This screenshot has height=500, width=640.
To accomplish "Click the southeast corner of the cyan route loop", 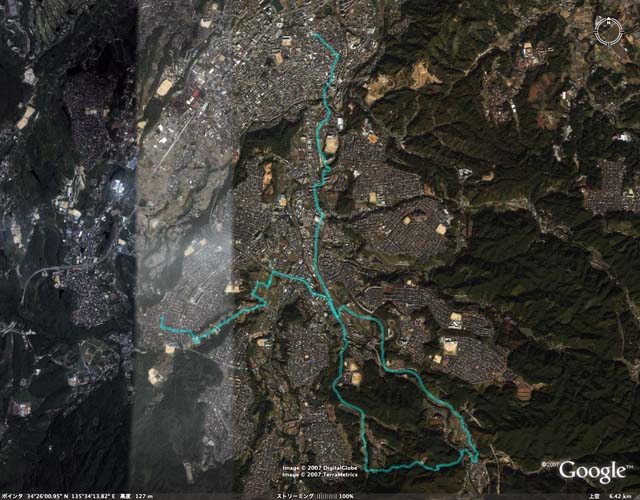I will coord(475,460).
